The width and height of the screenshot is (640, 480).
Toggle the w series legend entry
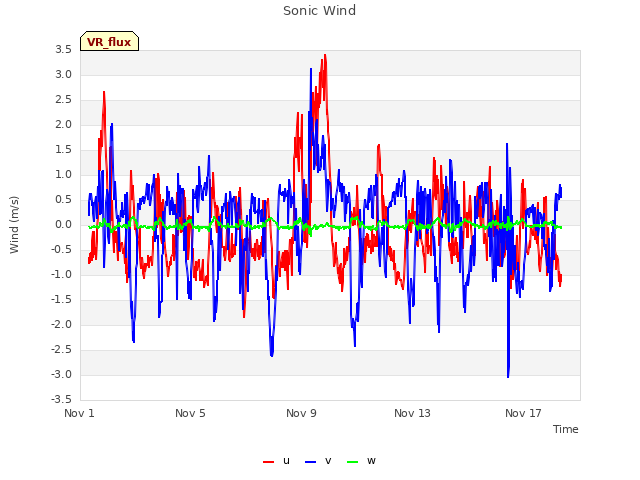[x=361, y=461]
